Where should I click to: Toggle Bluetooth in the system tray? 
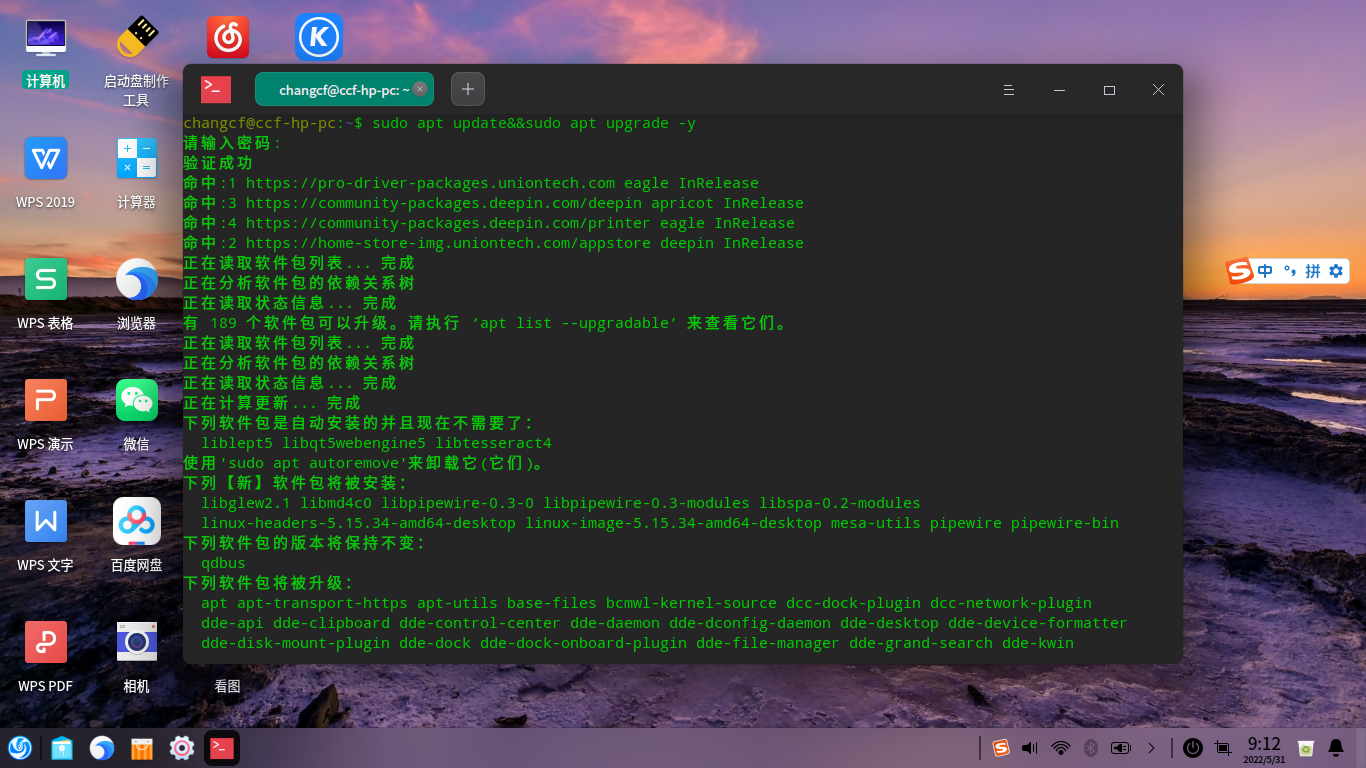coord(1088,747)
